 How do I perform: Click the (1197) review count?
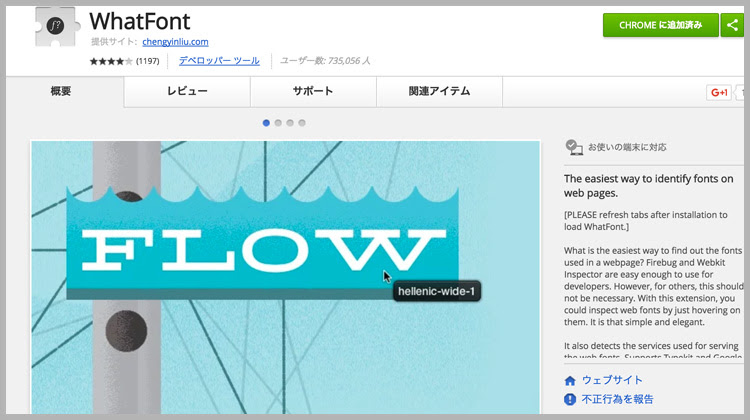148,61
